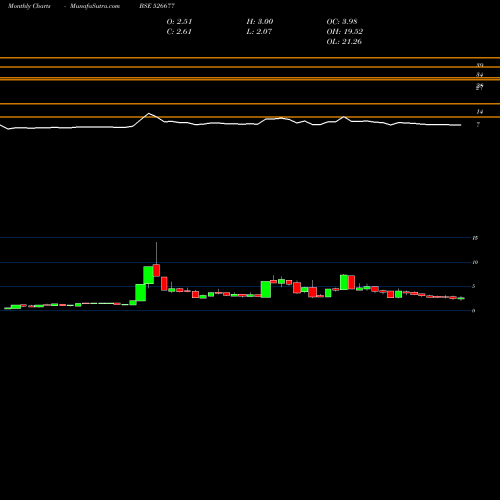Click the open value "O: 2.51"

tap(179, 21)
